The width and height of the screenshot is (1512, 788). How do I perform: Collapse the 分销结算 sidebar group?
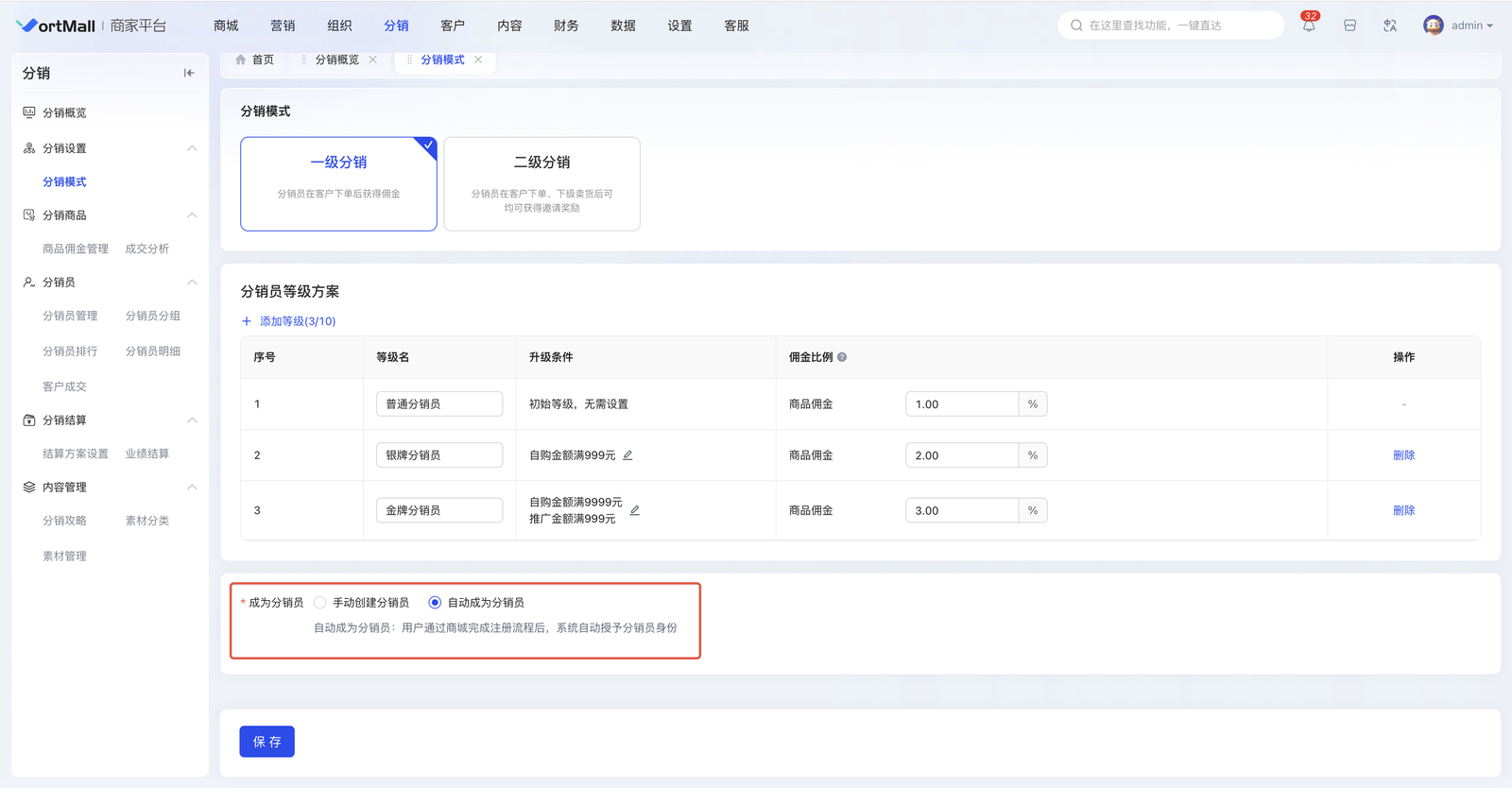192,420
